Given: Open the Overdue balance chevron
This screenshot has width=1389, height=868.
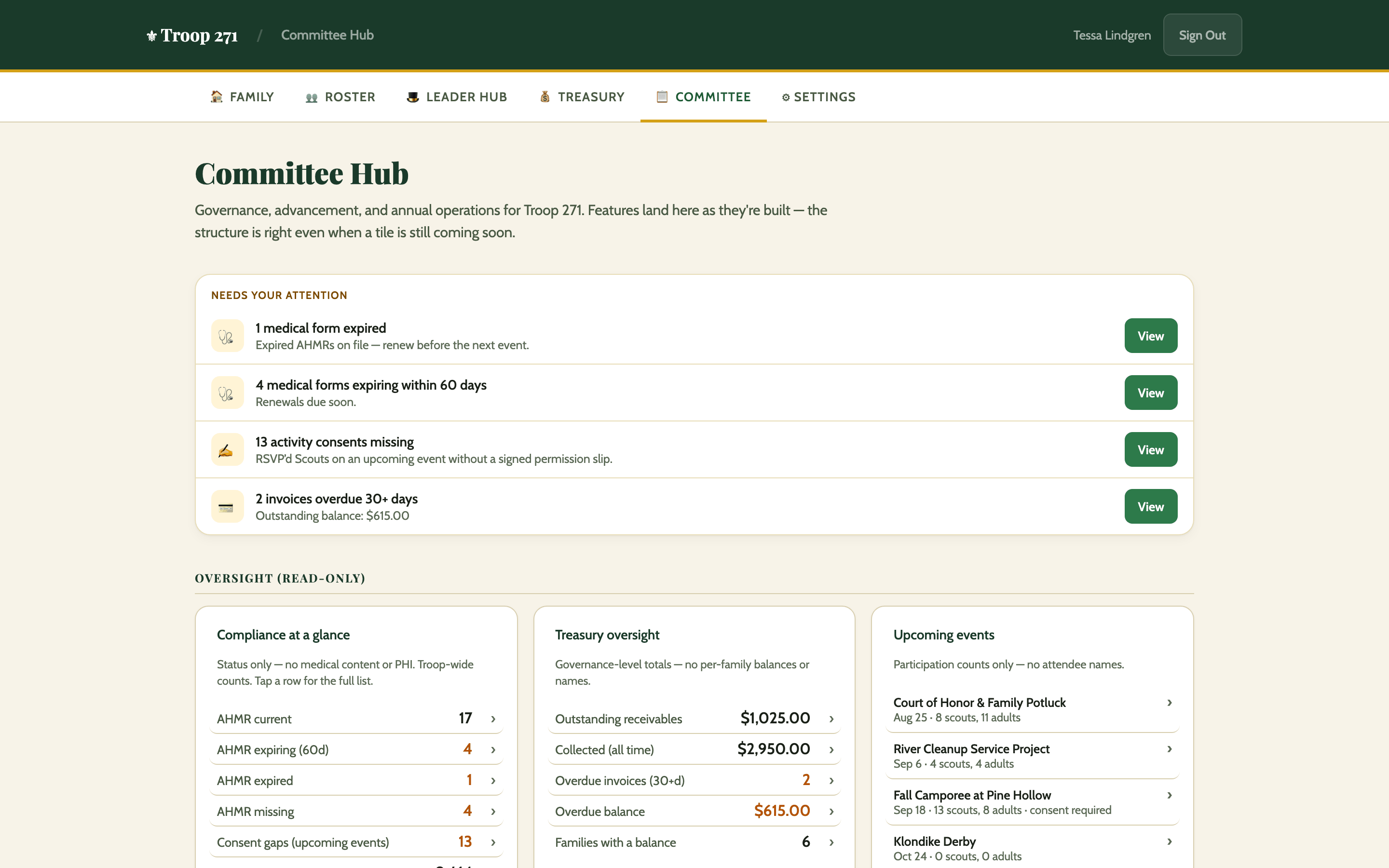Looking at the screenshot, I should tap(831, 812).
